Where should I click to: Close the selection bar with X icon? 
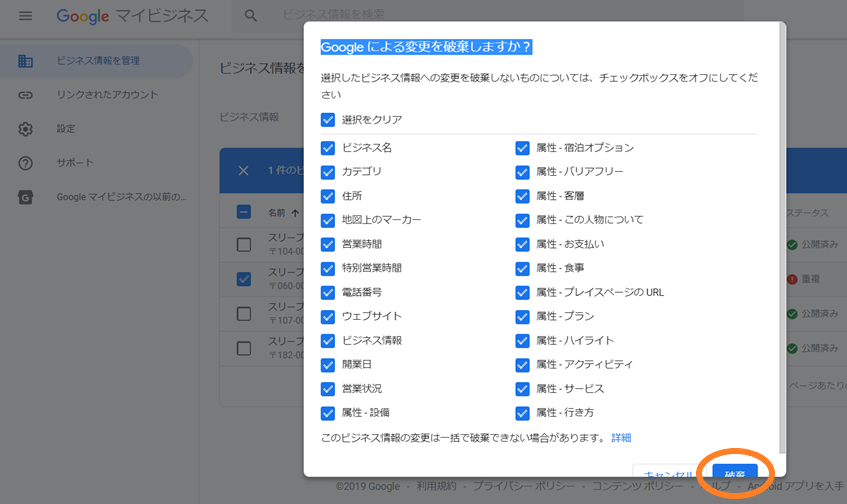point(244,171)
